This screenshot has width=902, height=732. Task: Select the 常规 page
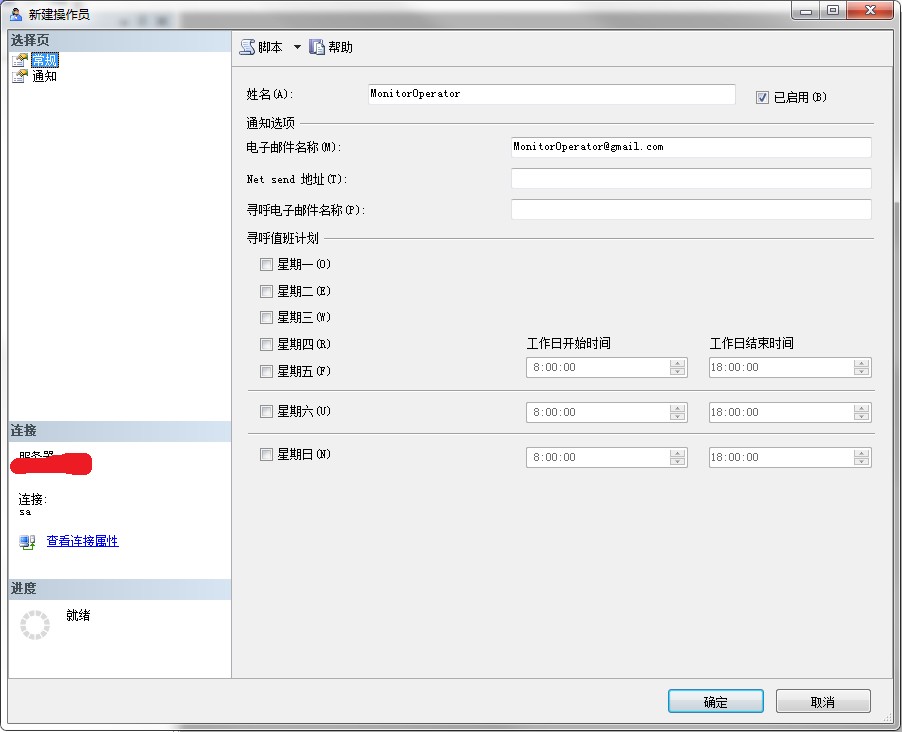click(x=44, y=60)
